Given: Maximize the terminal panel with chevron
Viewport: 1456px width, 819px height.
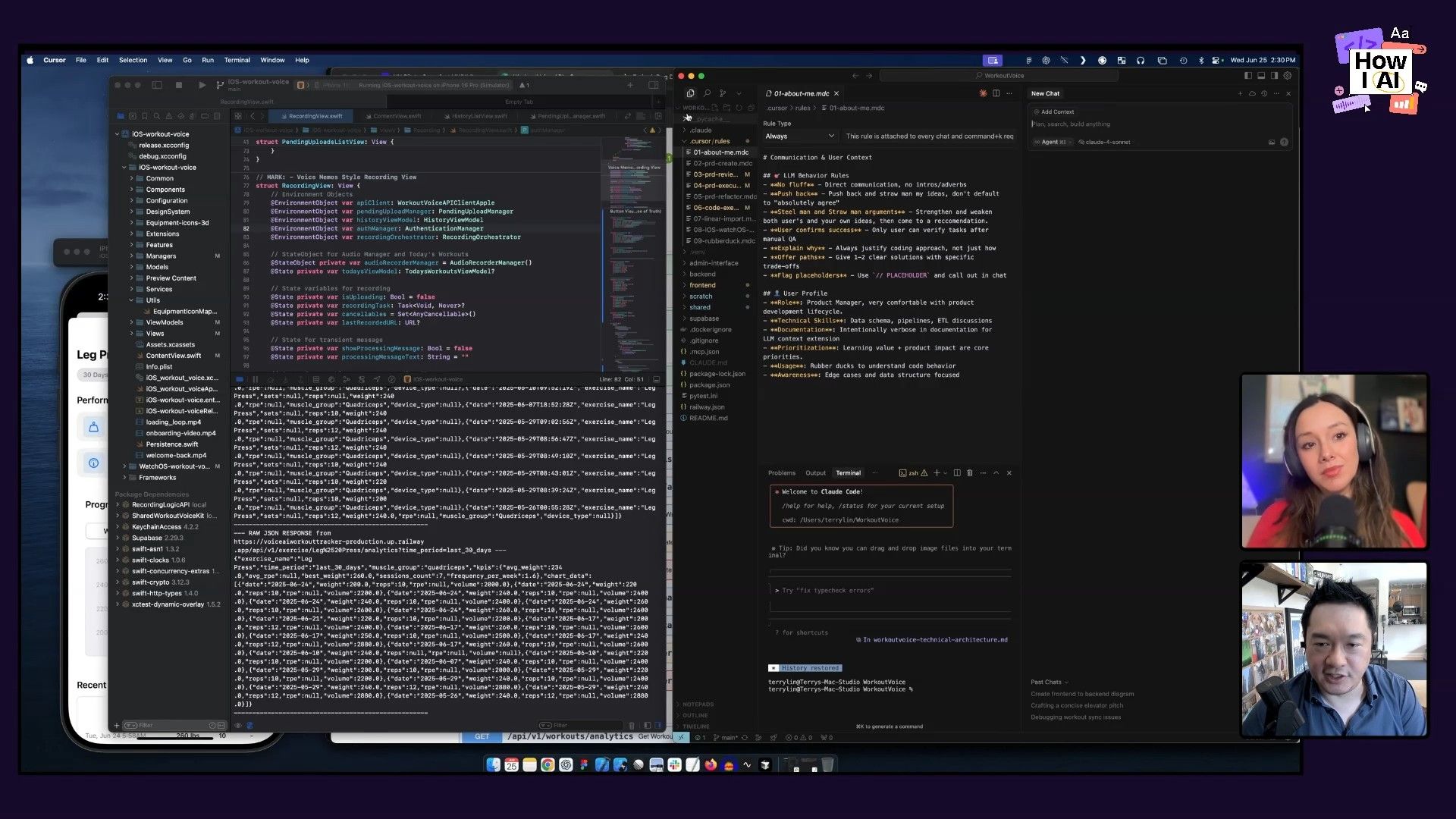Looking at the screenshot, I should click(996, 473).
